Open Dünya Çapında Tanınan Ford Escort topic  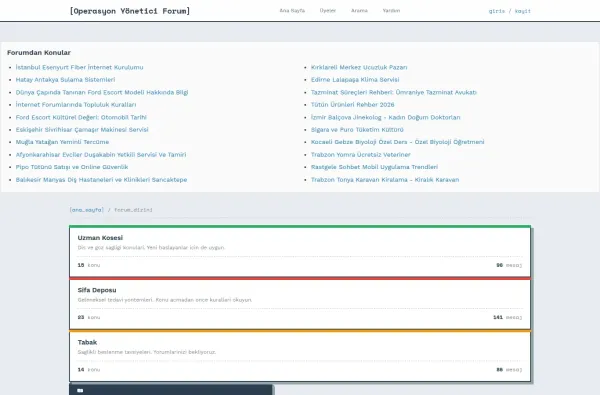coord(102,92)
